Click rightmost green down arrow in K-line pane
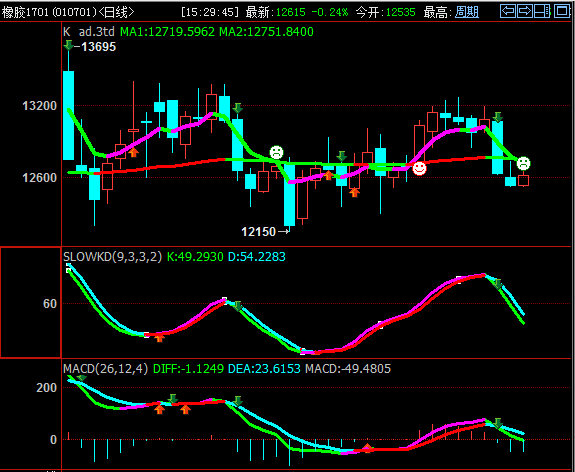Viewport: 575px width, 472px height. point(498,117)
